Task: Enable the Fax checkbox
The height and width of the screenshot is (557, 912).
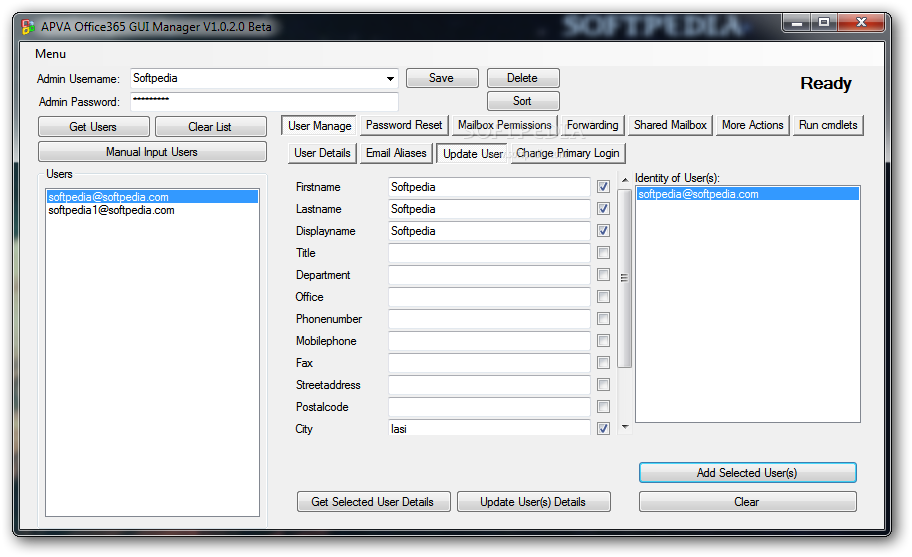Action: coord(603,363)
